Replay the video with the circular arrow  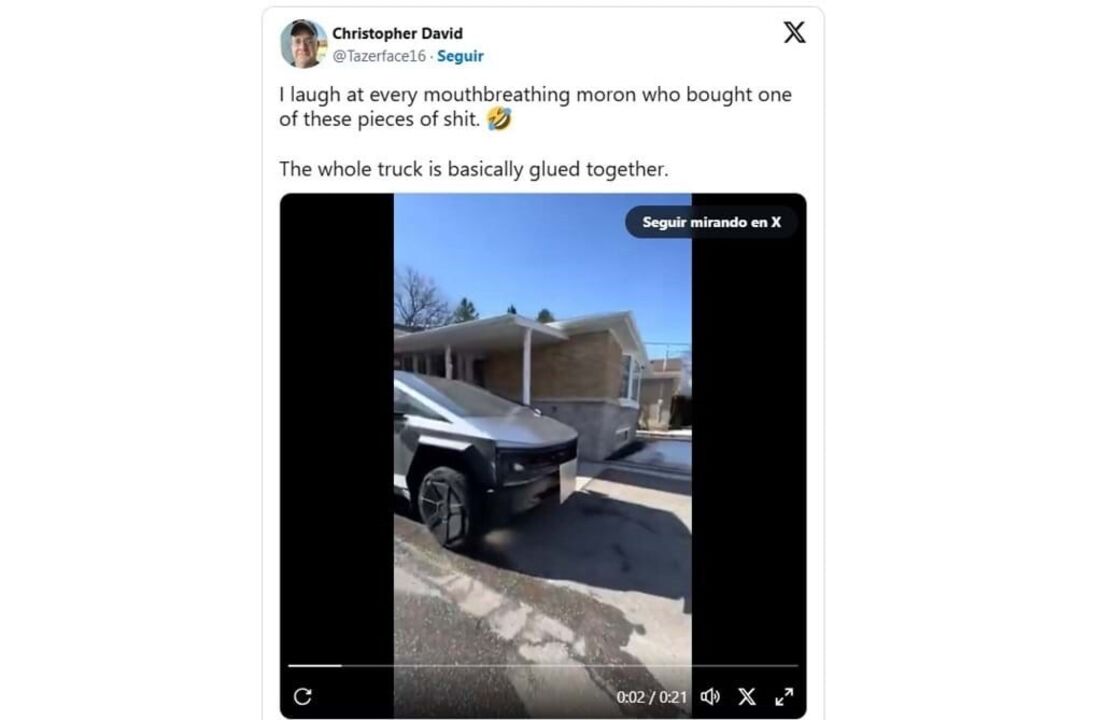[x=303, y=696]
